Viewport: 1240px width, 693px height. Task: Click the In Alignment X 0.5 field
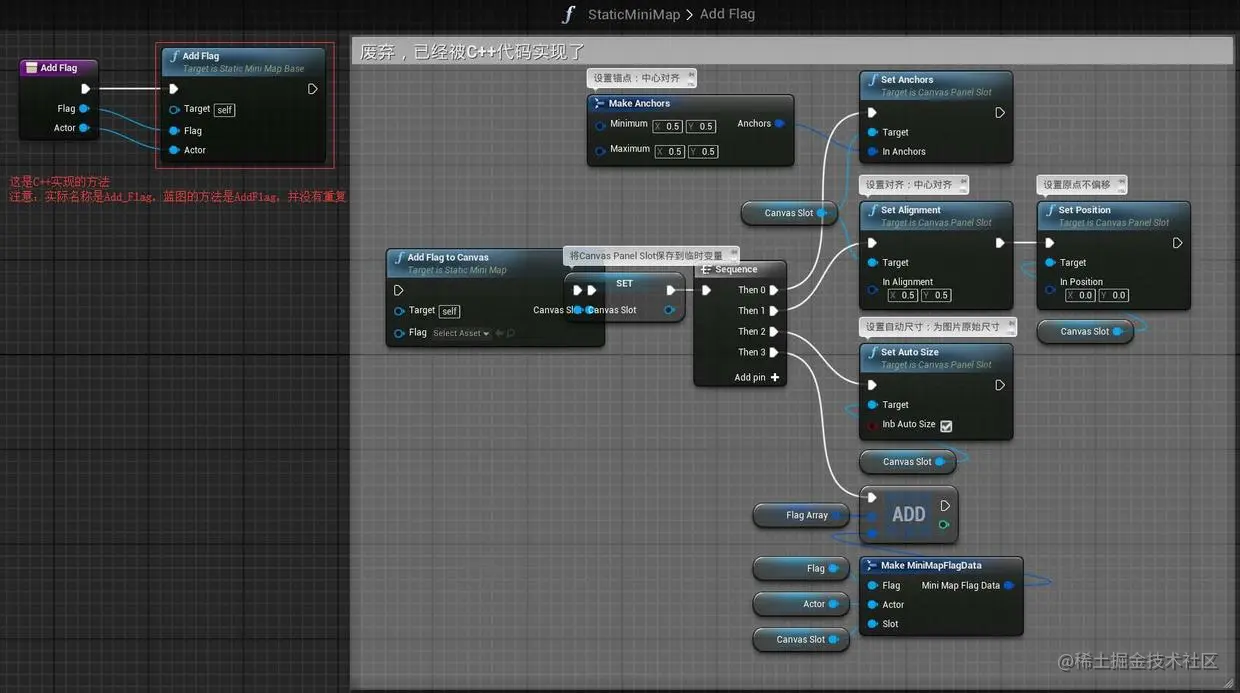(x=903, y=295)
